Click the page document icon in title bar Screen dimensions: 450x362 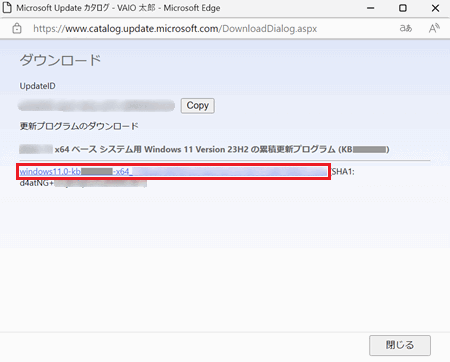[7, 8]
